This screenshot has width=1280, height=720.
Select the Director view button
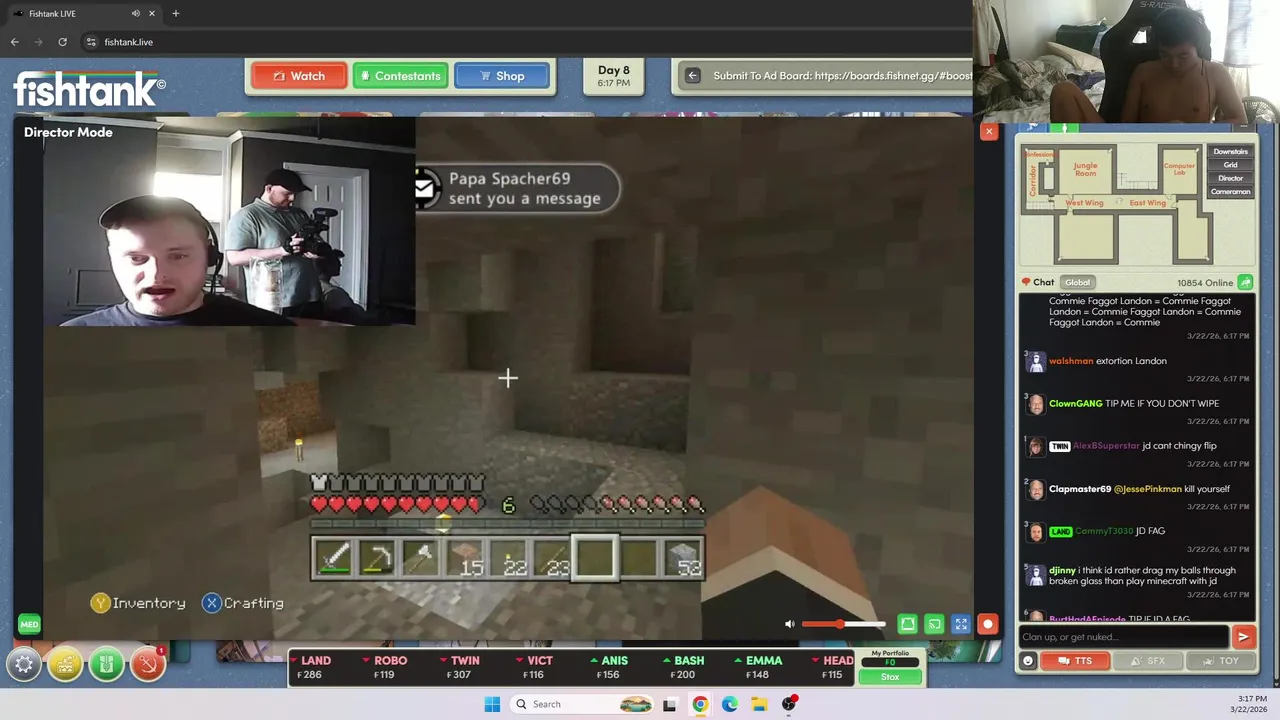[x=1230, y=178]
